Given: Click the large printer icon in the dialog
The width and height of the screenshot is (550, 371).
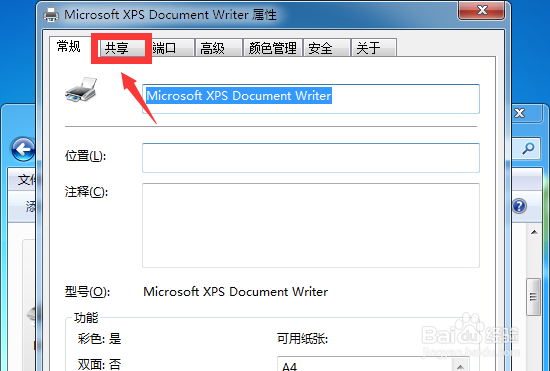Looking at the screenshot, I should (x=81, y=90).
